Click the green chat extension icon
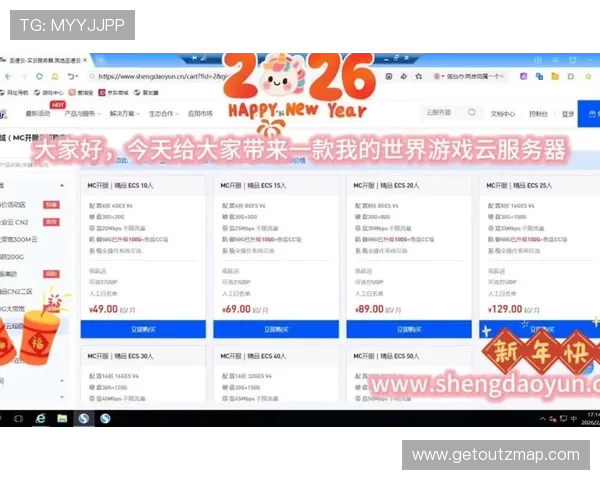The height and width of the screenshot is (480, 600). [571, 77]
